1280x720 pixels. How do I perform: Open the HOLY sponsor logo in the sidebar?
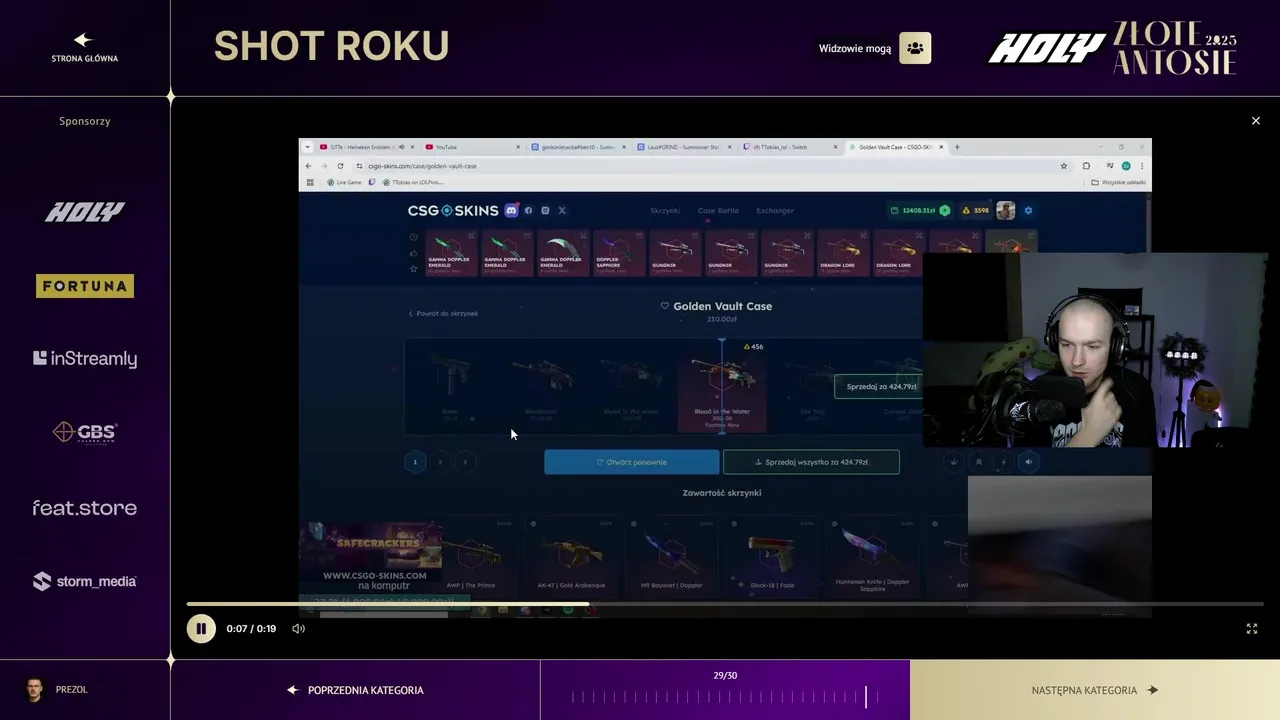point(85,212)
